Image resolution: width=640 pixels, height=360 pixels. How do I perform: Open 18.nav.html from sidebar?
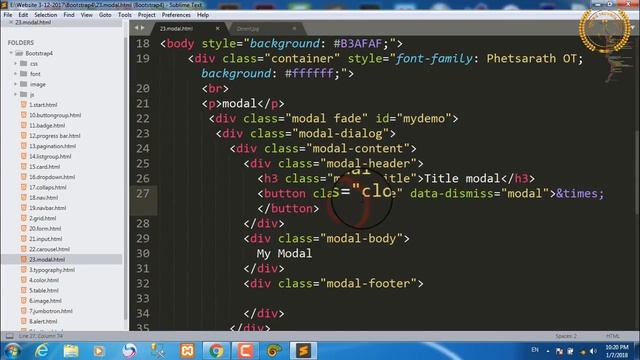click(x=43, y=198)
